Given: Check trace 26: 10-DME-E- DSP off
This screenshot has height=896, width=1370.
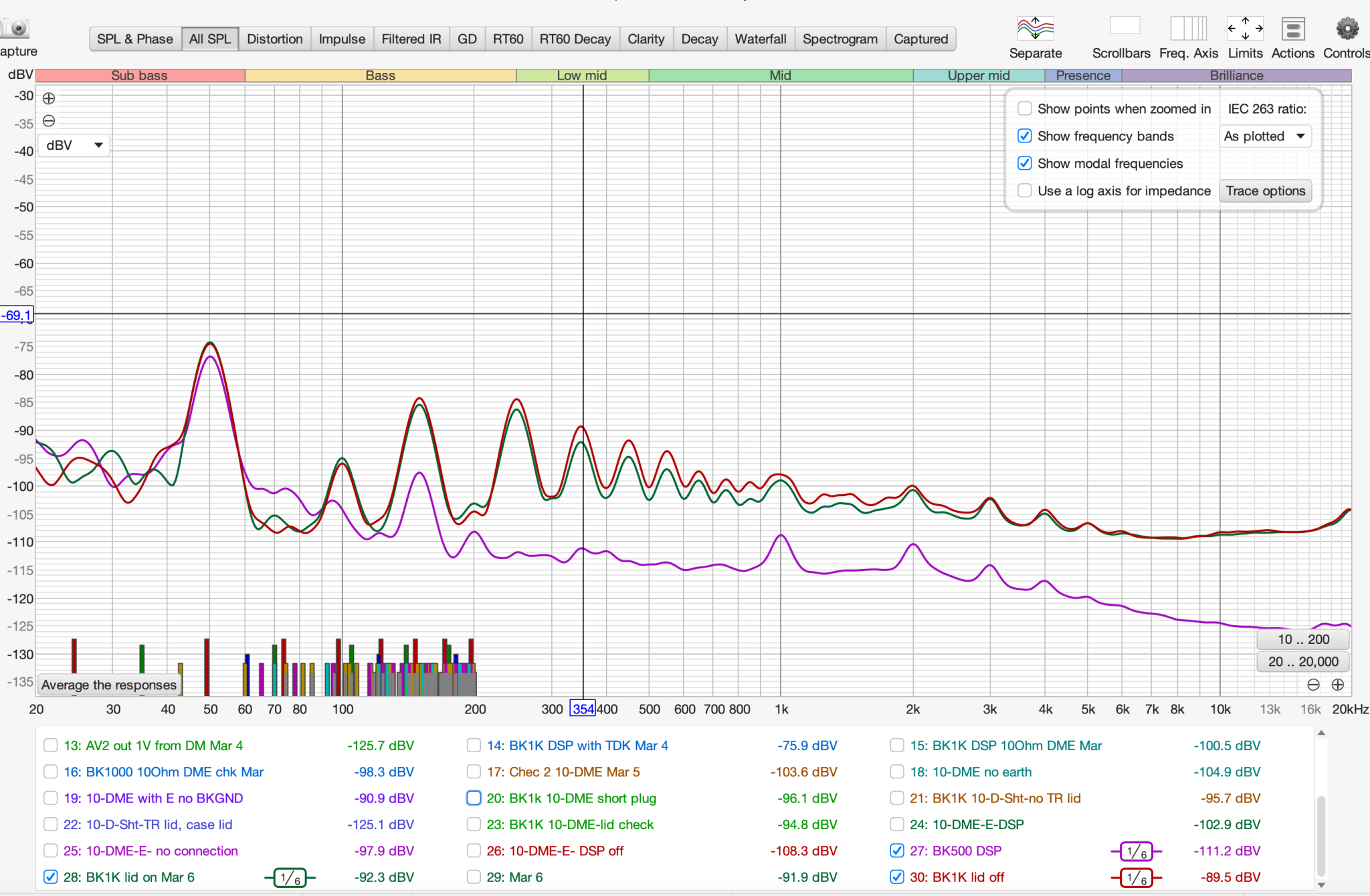Looking at the screenshot, I should click(x=474, y=851).
